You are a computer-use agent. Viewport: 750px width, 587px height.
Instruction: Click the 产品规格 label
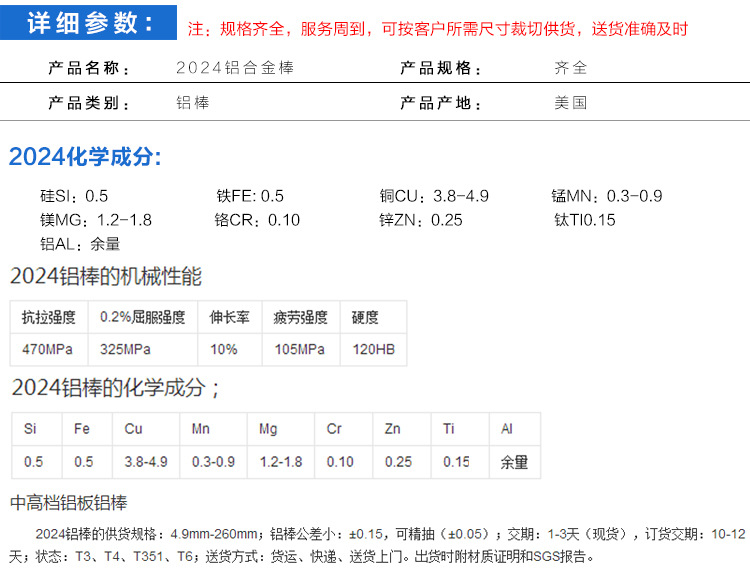pos(441,68)
